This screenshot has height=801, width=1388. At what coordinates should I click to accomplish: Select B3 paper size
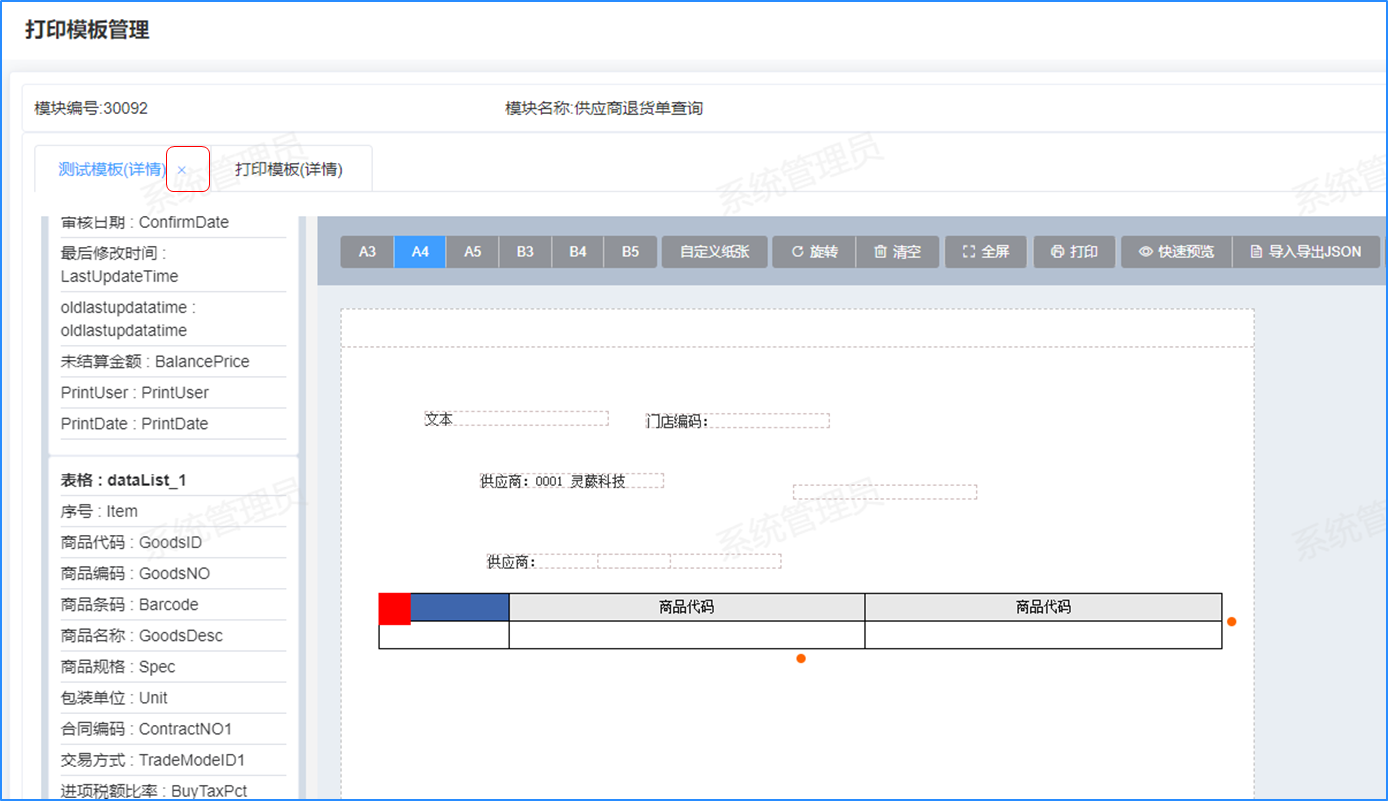tap(525, 252)
